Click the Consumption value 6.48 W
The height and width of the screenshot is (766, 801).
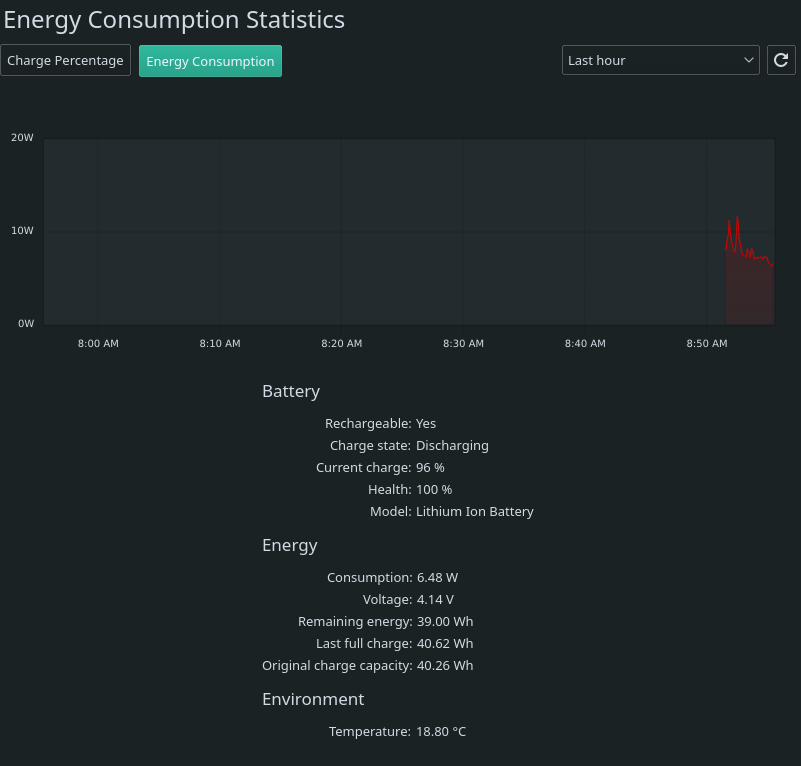[x=437, y=577]
